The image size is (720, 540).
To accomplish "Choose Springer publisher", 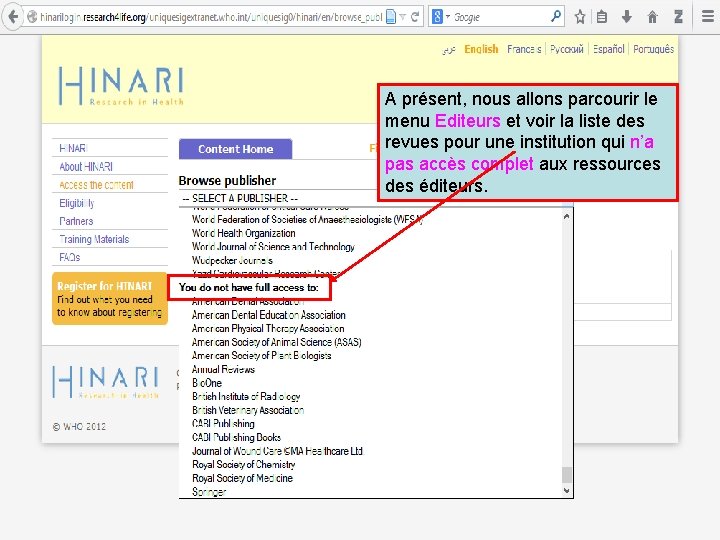I will (x=209, y=492).
